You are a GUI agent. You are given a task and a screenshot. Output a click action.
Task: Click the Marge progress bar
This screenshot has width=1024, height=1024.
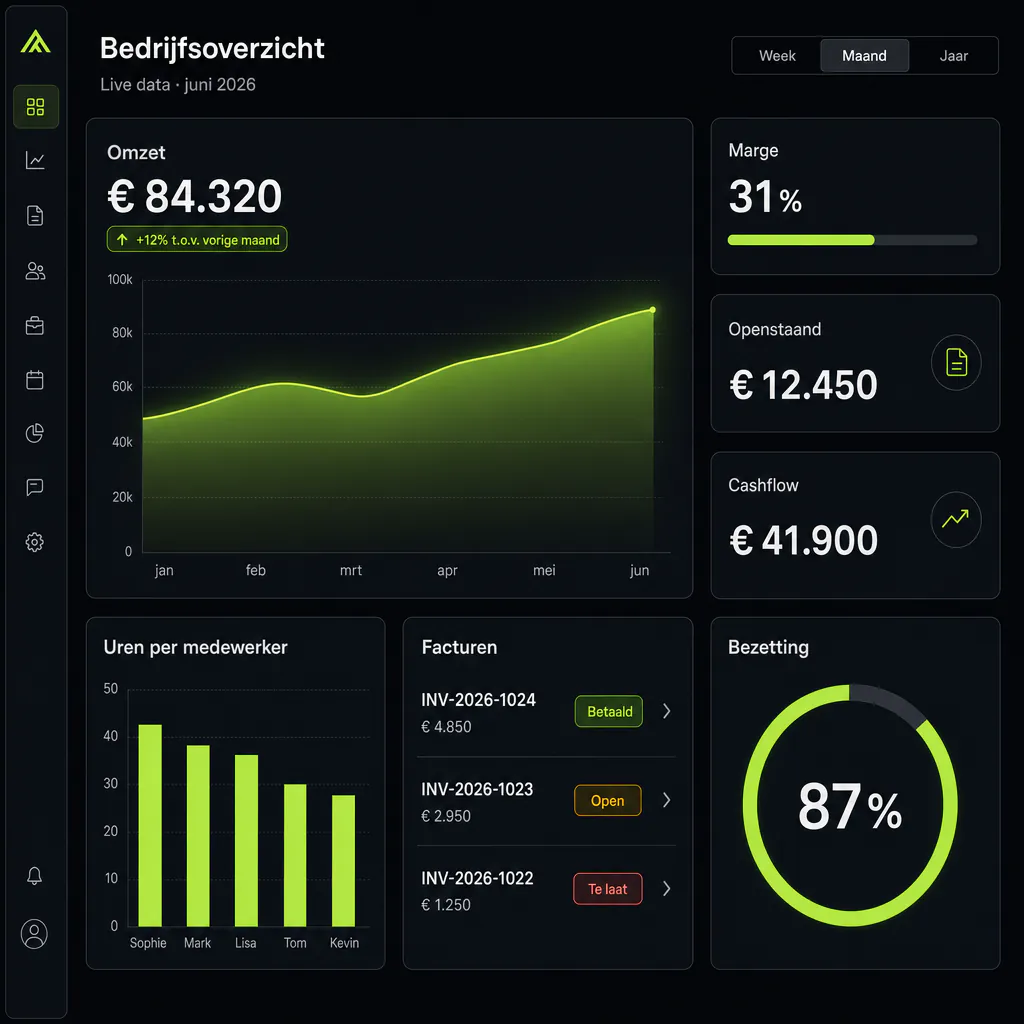(x=852, y=240)
